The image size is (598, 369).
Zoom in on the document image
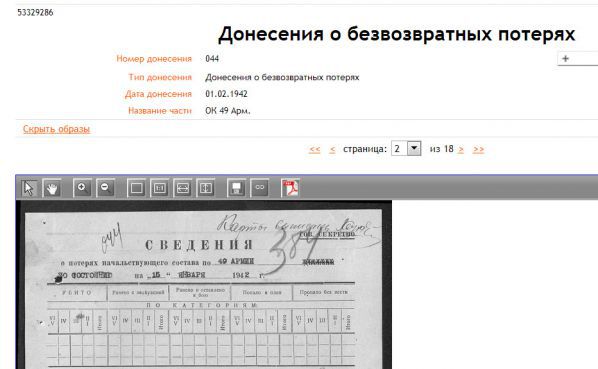[x=82, y=188]
